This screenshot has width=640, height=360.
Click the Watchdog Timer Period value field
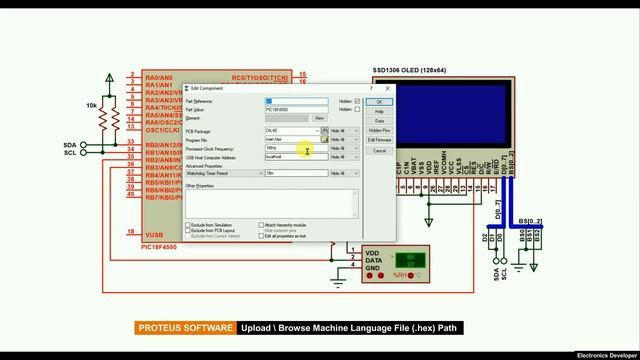point(296,173)
